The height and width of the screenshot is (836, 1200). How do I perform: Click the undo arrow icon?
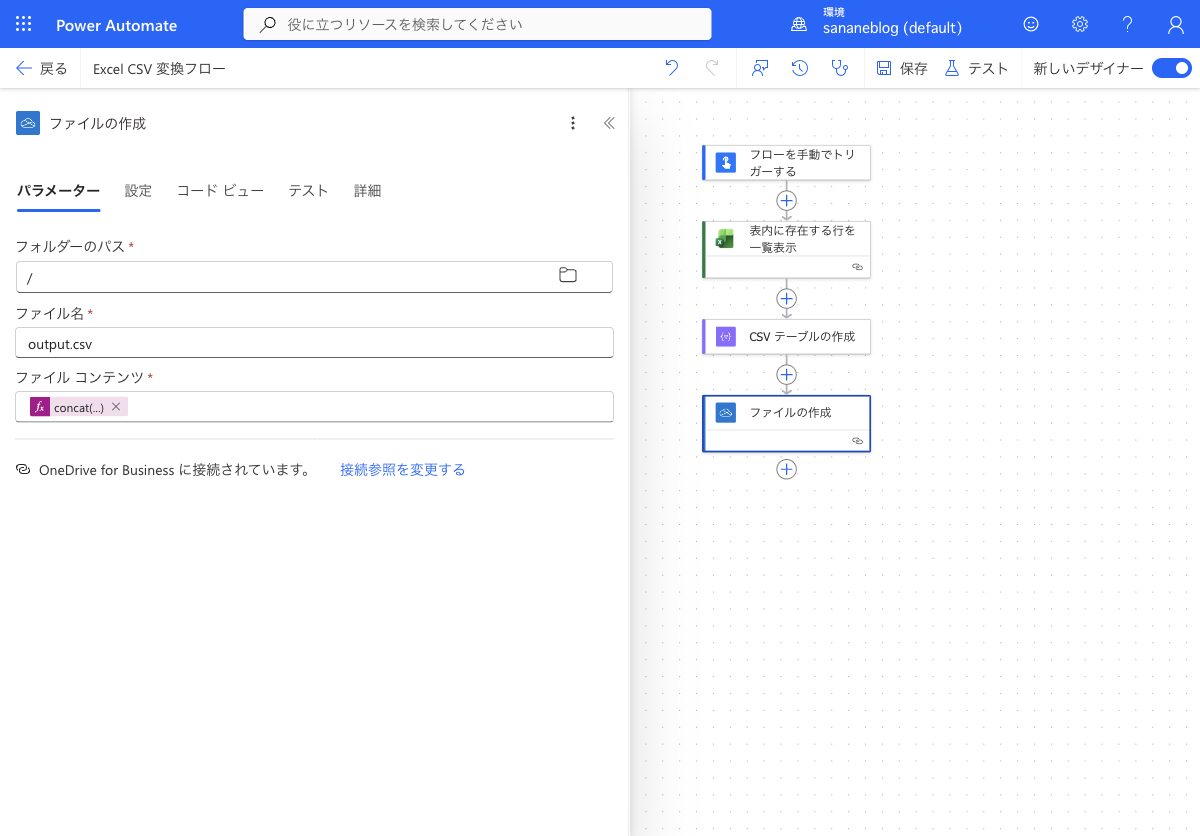coord(672,68)
